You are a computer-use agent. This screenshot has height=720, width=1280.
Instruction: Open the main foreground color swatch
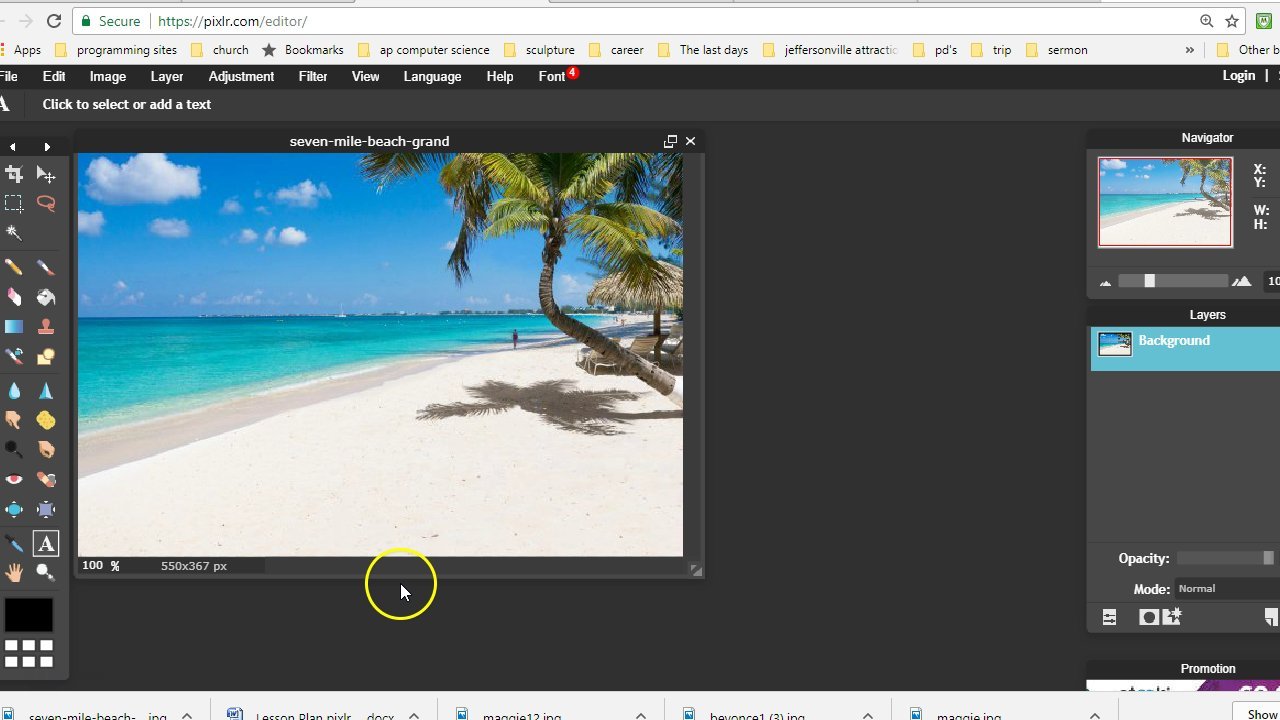pyautogui.click(x=28, y=614)
